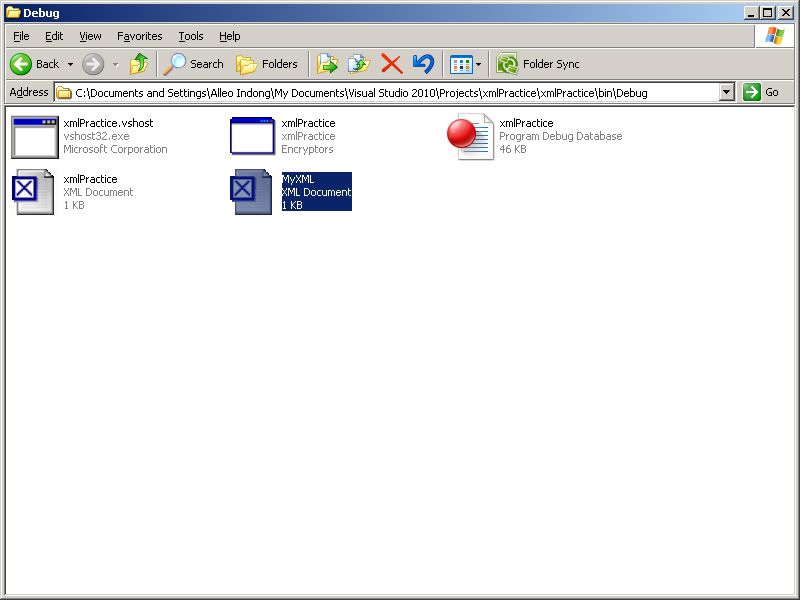Expand the Address bar dropdown arrow
The image size is (800, 600).
(727, 92)
